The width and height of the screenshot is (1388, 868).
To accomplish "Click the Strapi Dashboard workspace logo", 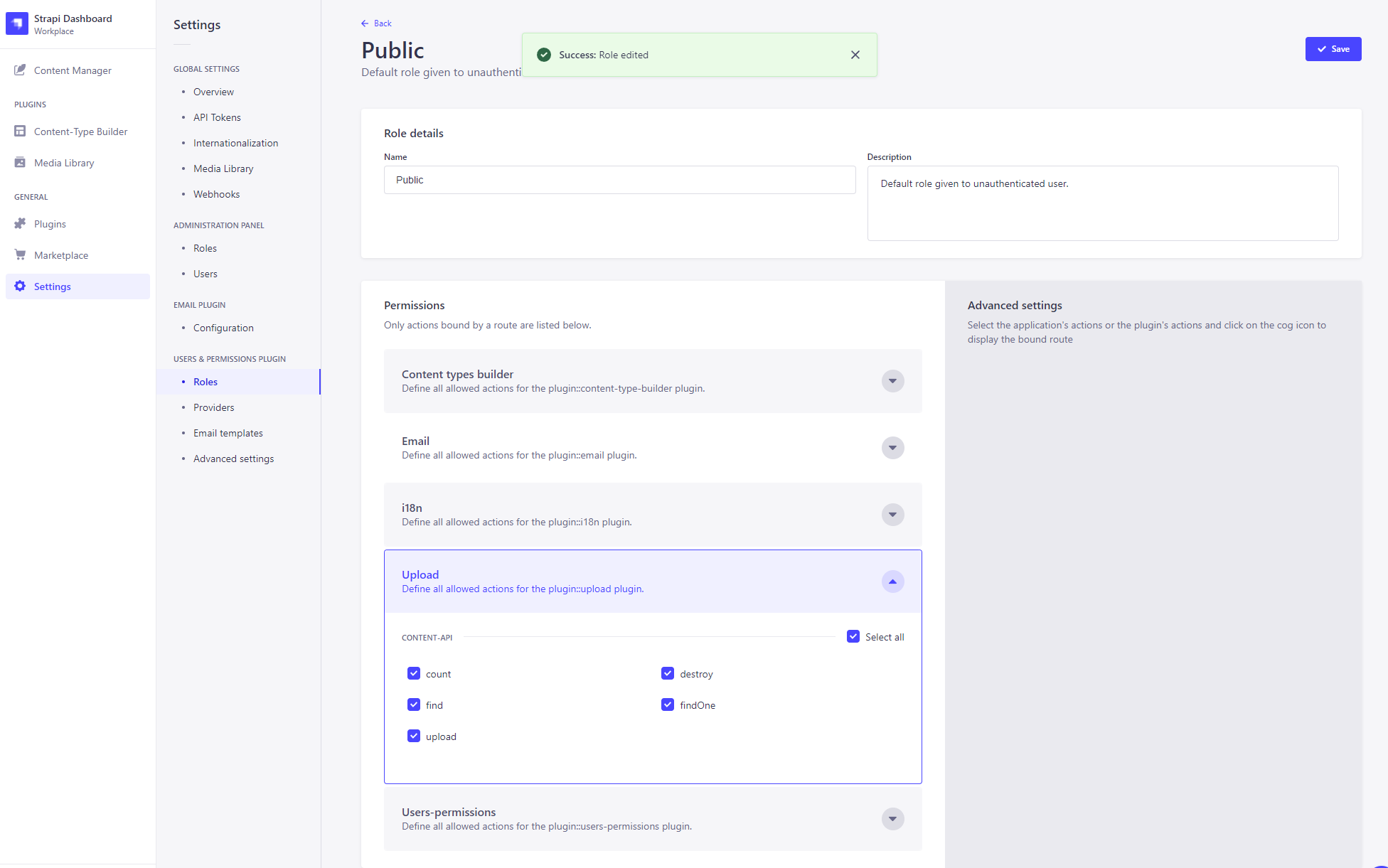I will point(16,23).
